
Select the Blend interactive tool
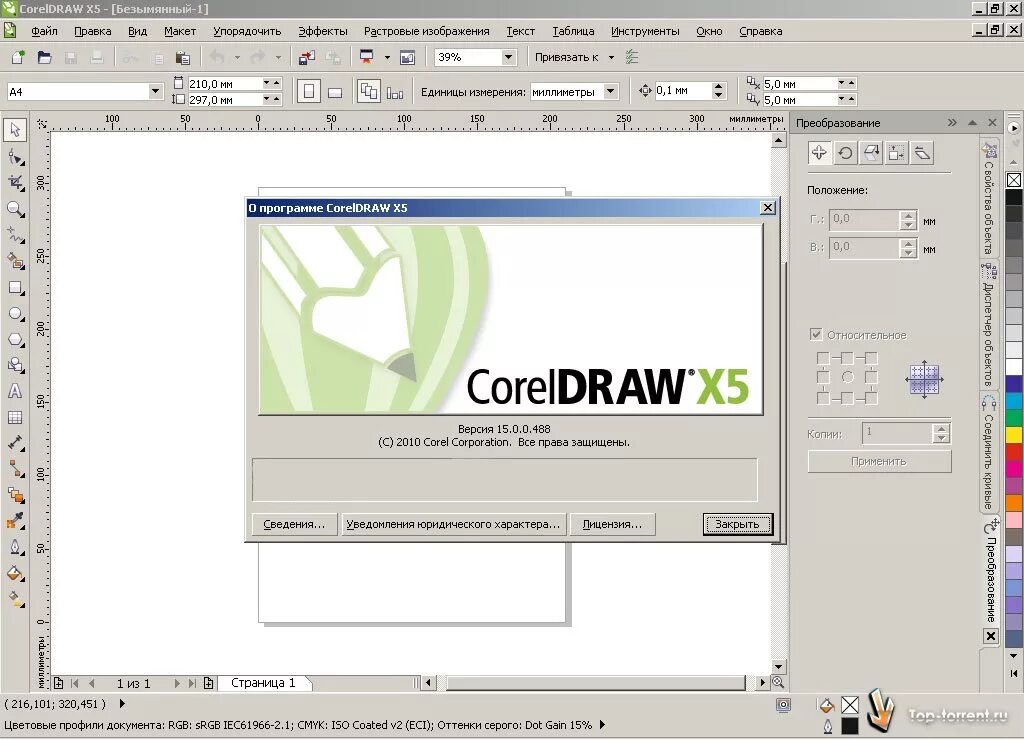15,495
